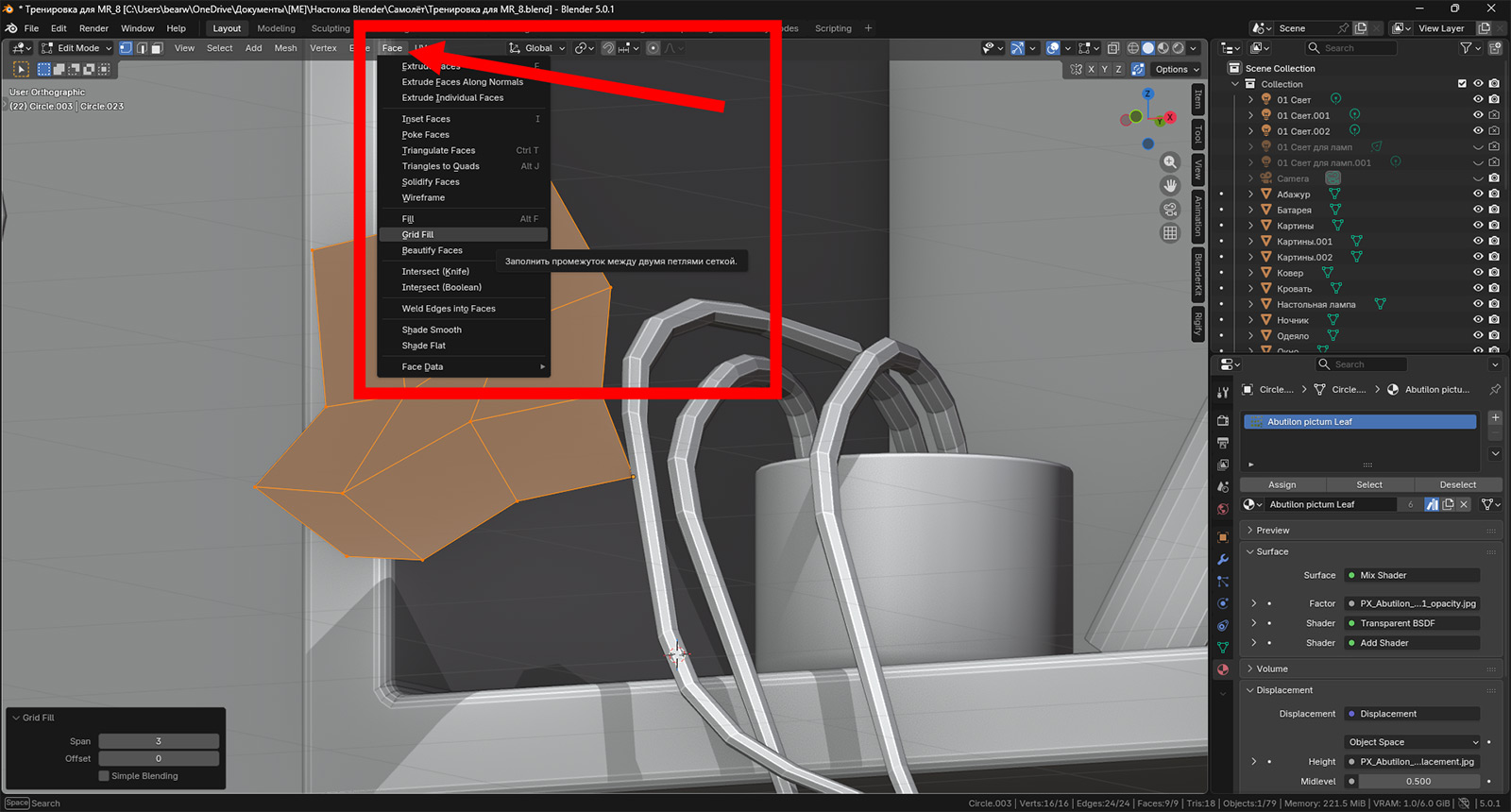Open Modifiers wrench properties tab
This screenshot has height=812, width=1511.
[1223, 560]
